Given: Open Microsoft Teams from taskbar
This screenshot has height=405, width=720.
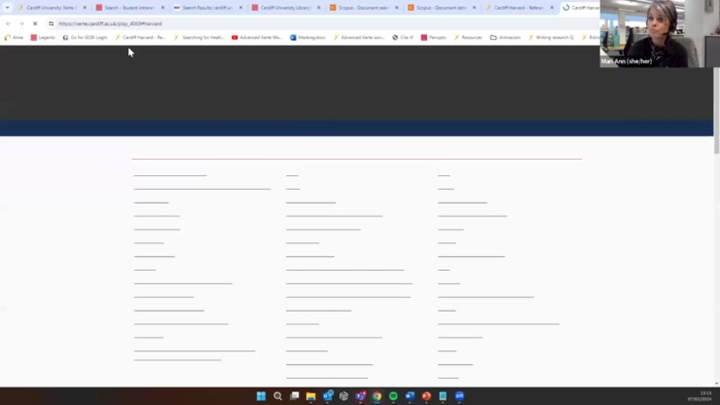Looking at the screenshot, I should click(360, 396).
